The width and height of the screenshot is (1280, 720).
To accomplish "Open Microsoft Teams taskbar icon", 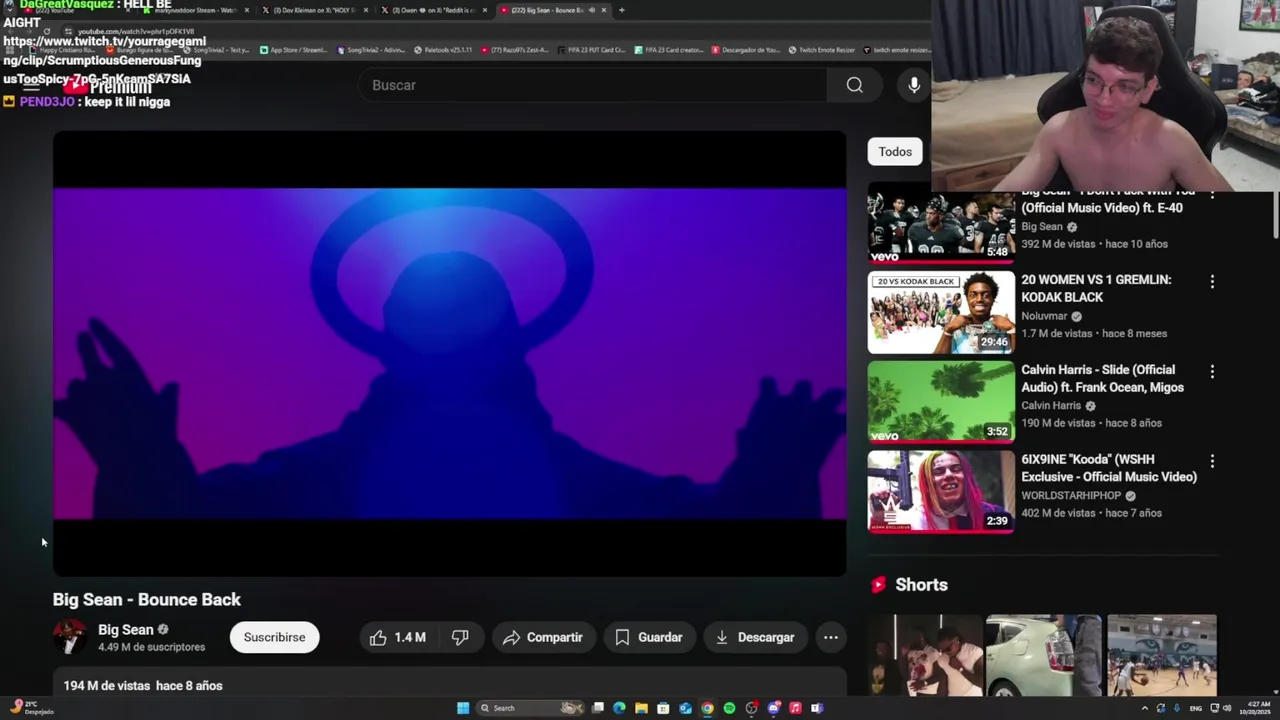I will coord(817,708).
